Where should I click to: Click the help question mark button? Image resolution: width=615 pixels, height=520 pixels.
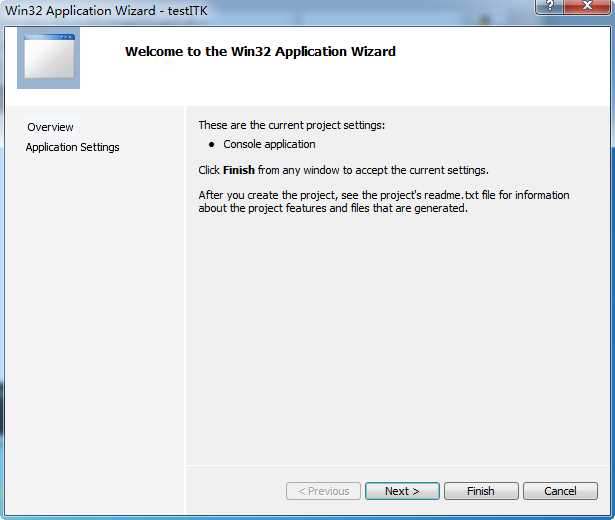click(x=549, y=6)
